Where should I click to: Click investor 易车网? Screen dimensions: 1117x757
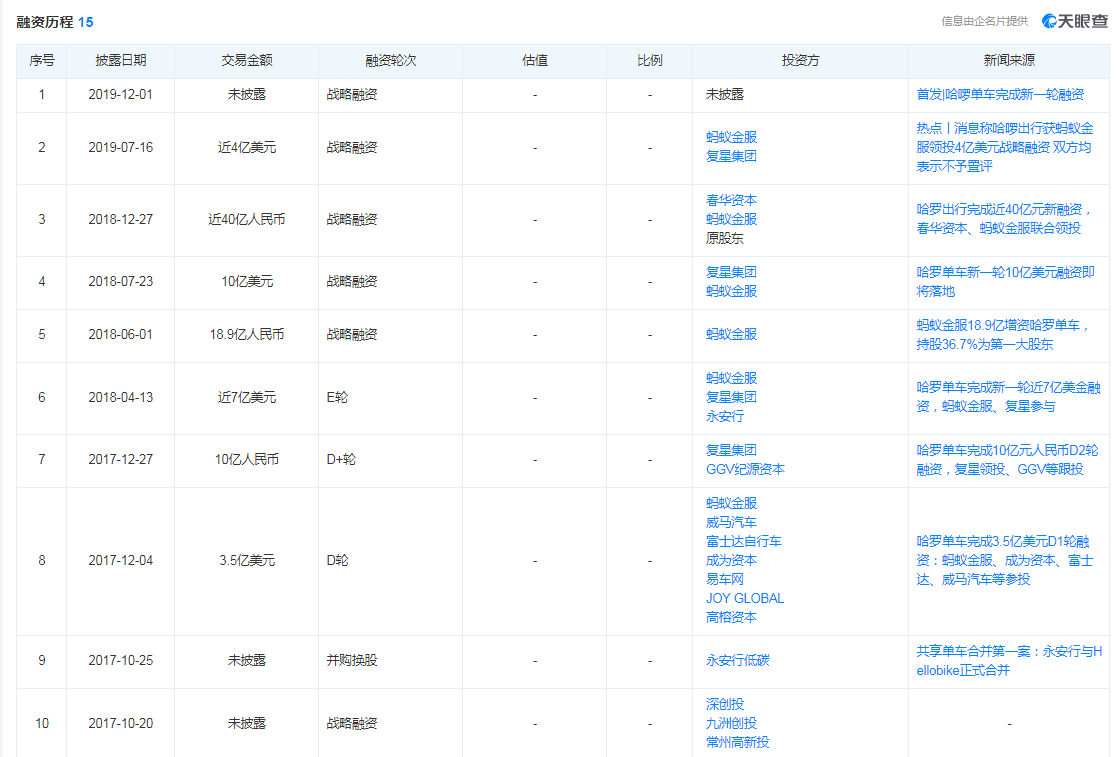coord(724,580)
